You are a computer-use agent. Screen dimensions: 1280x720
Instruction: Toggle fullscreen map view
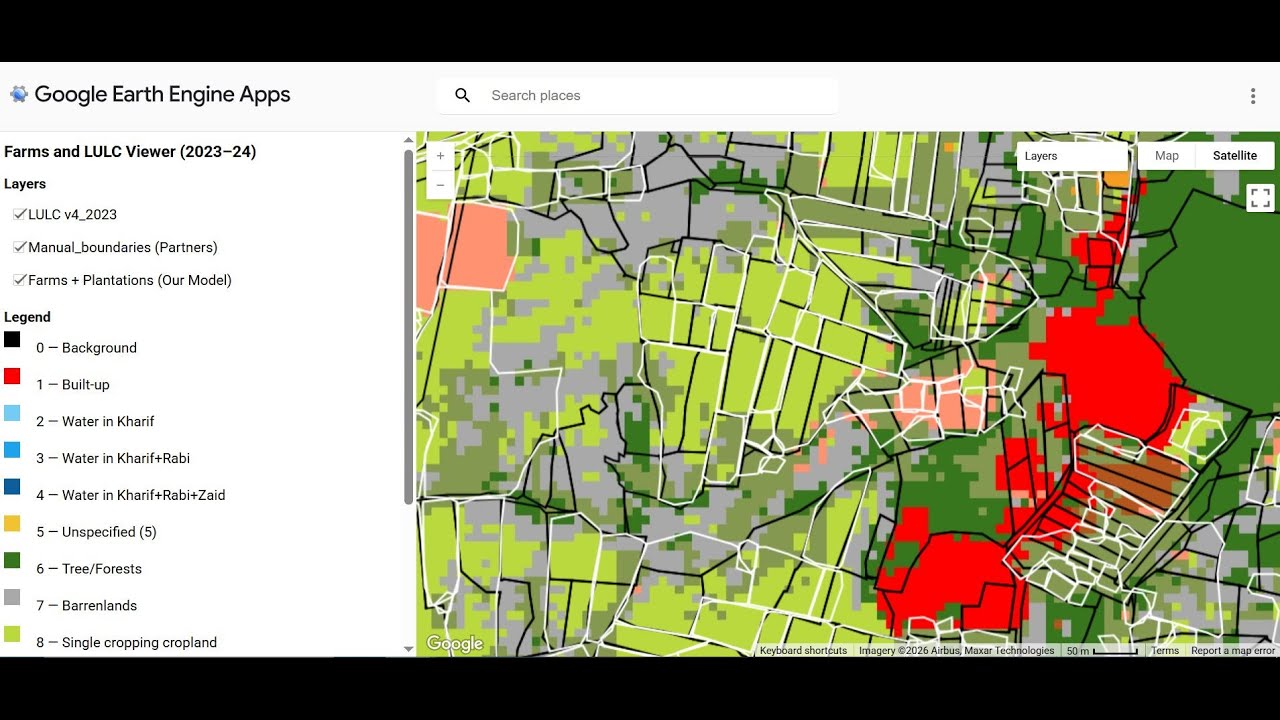[x=1261, y=198]
